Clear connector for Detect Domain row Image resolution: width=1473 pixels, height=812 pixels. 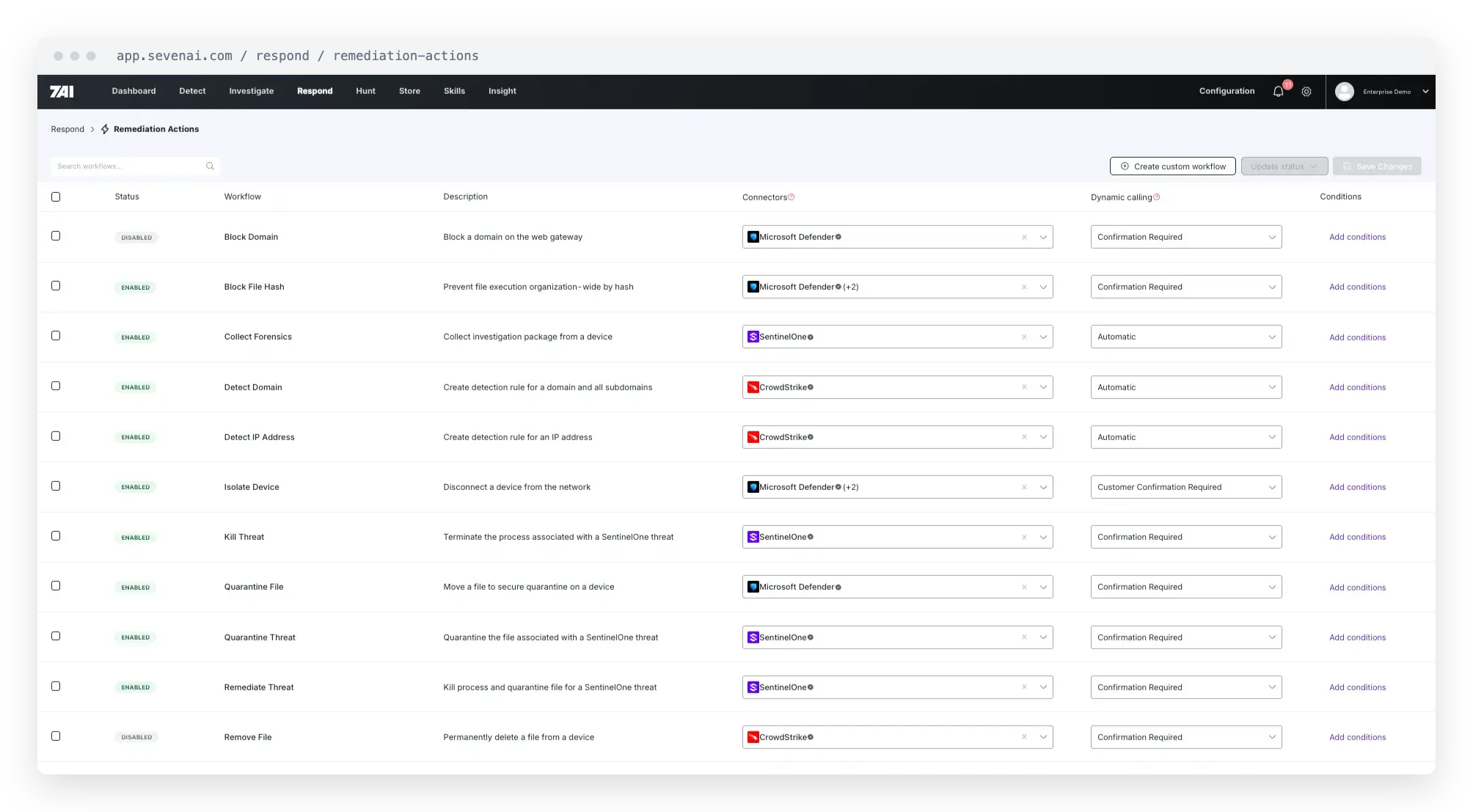(x=1024, y=387)
